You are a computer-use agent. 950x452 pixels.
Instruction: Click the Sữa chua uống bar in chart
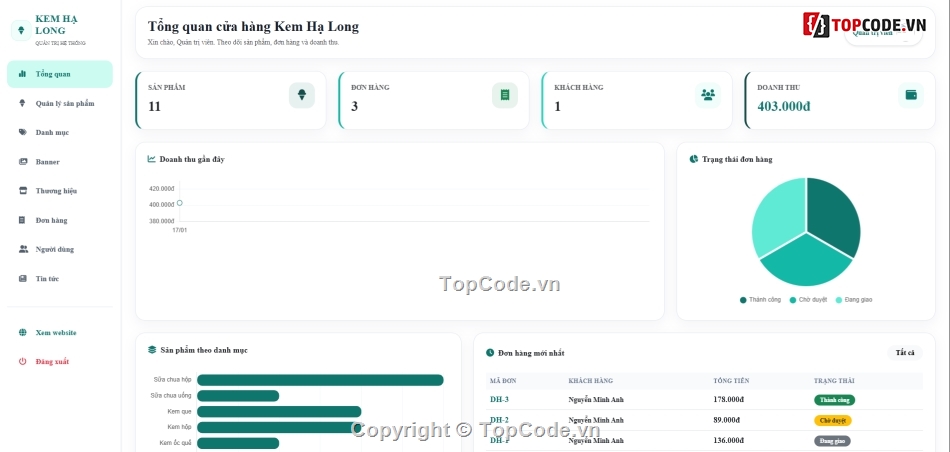pos(238,396)
